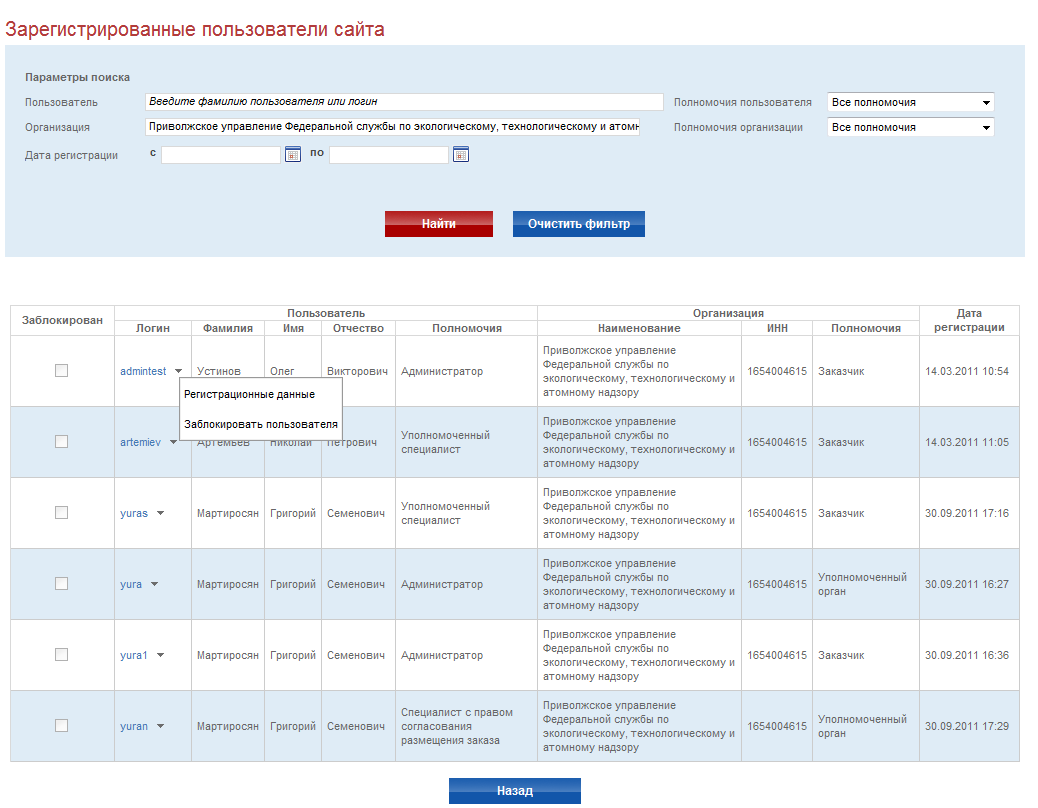Check the blocked box in yura1 row
The width and height of the screenshot is (1038, 808).
pyautogui.click(x=62, y=654)
